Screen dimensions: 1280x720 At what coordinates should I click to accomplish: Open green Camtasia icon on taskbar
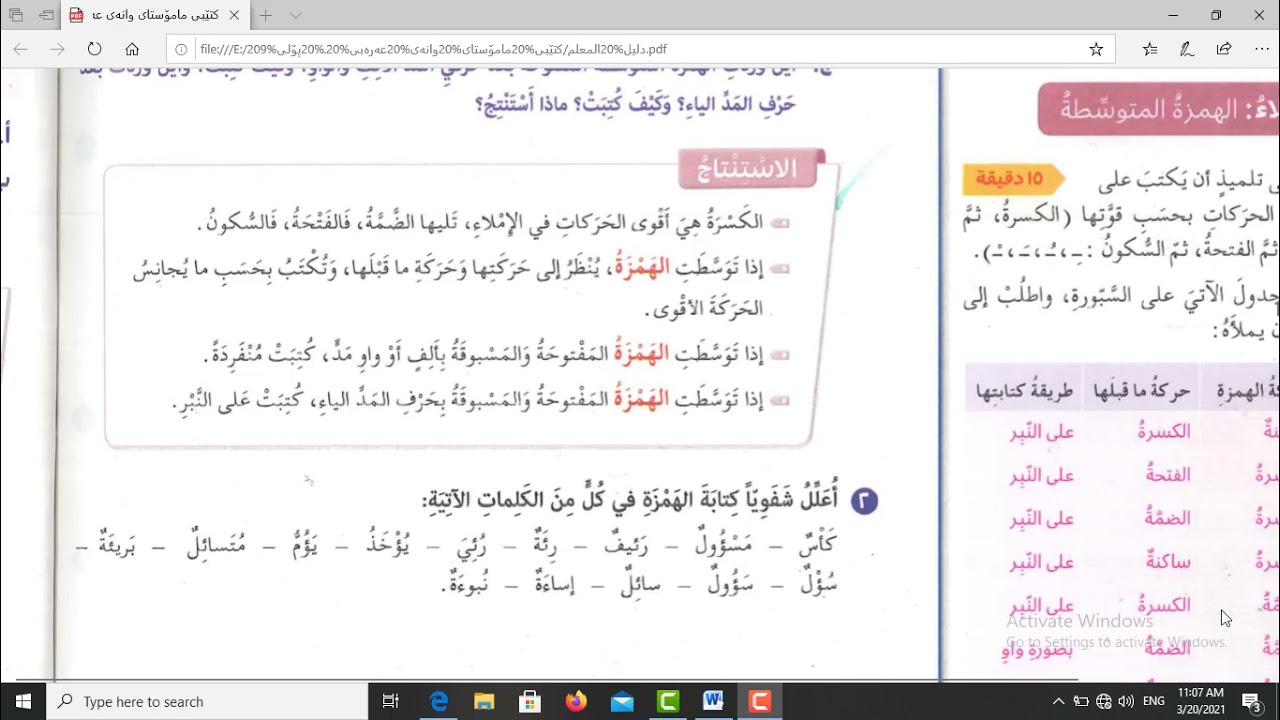tap(668, 701)
